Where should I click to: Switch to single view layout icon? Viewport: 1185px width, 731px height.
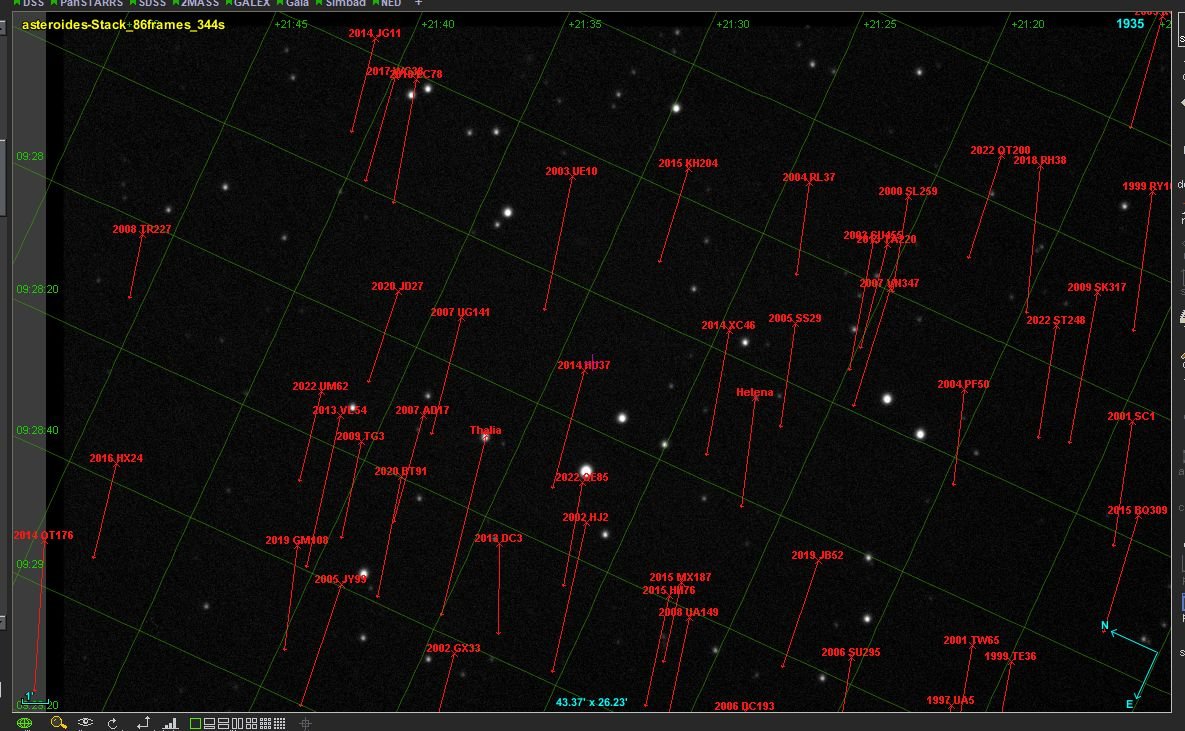click(195, 723)
